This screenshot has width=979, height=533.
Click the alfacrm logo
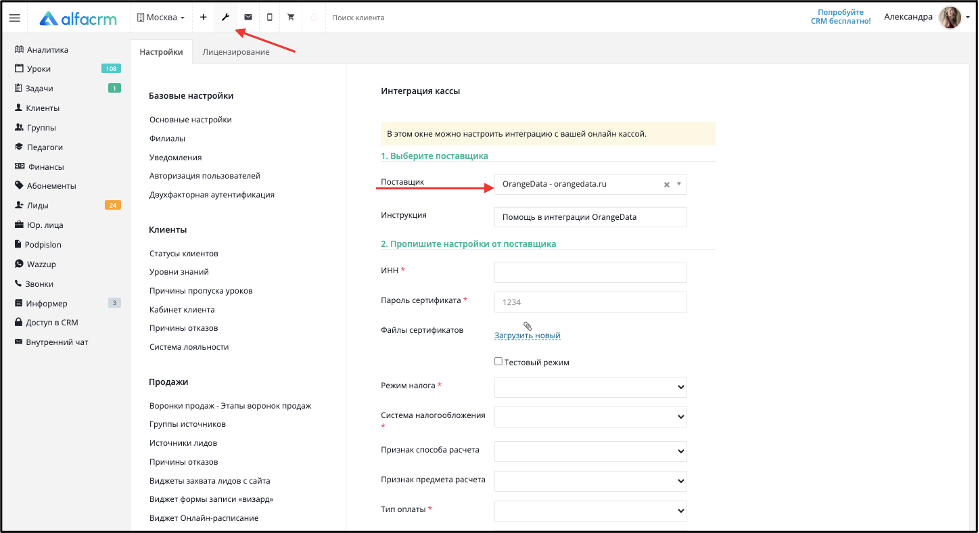78,19
